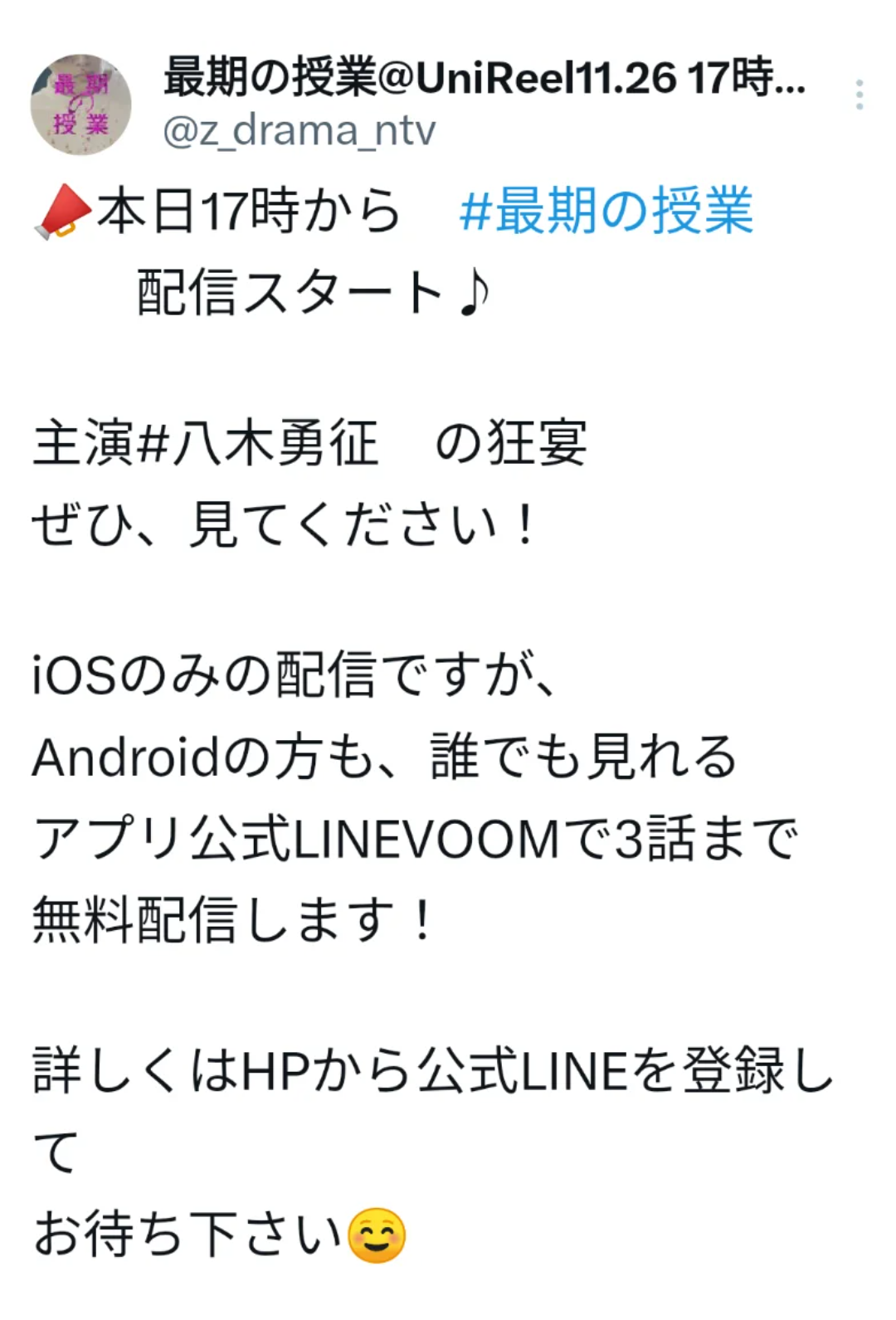Click the word LINEVOOM in the tweet
This screenshot has width=896, height=1320.
pos(427,839)
